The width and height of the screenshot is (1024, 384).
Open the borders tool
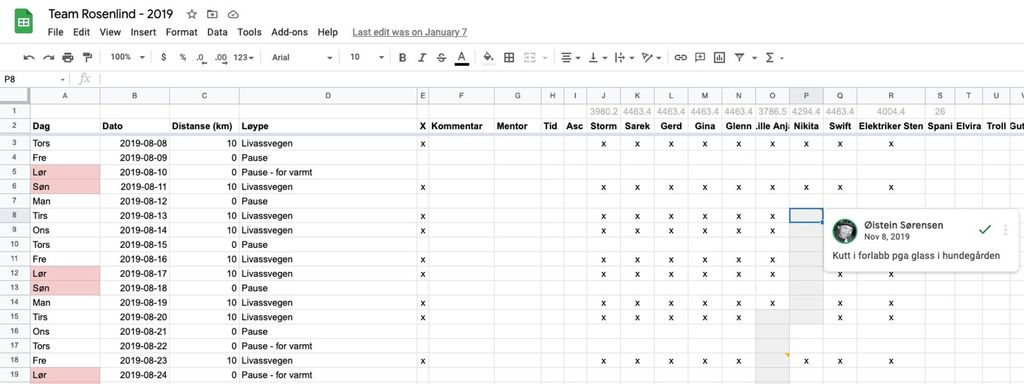tap(509, 57)
